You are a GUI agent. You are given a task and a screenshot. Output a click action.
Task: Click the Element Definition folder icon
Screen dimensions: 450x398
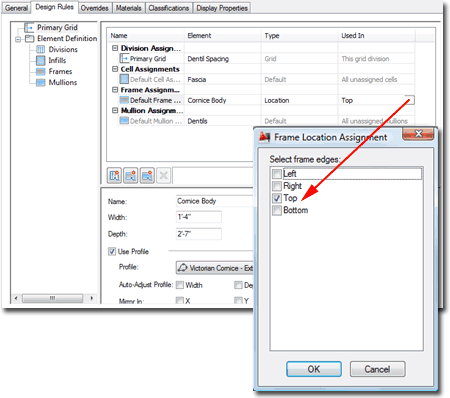click(30, 39)
